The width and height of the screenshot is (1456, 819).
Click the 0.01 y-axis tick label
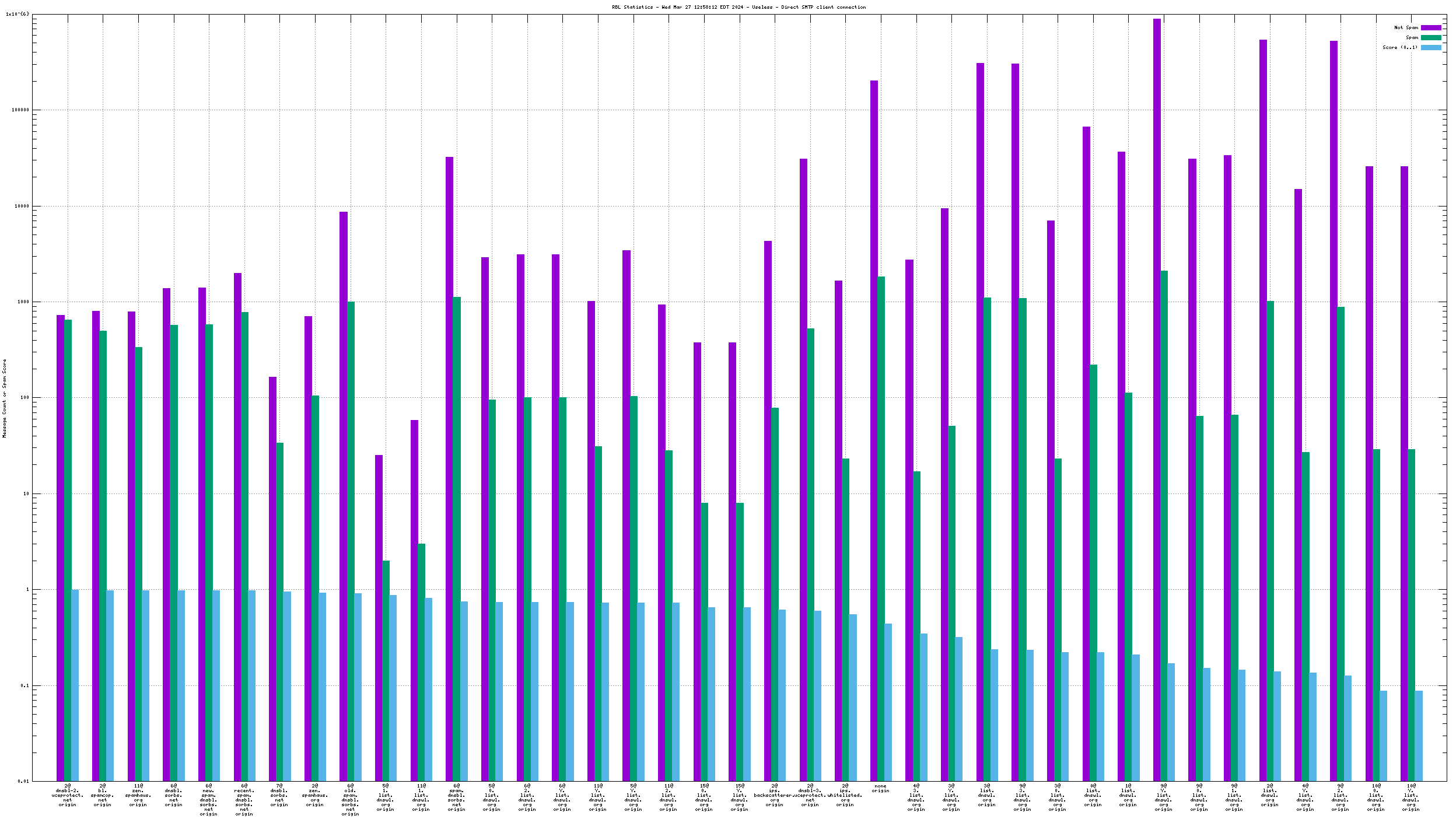tap(23, 781)
